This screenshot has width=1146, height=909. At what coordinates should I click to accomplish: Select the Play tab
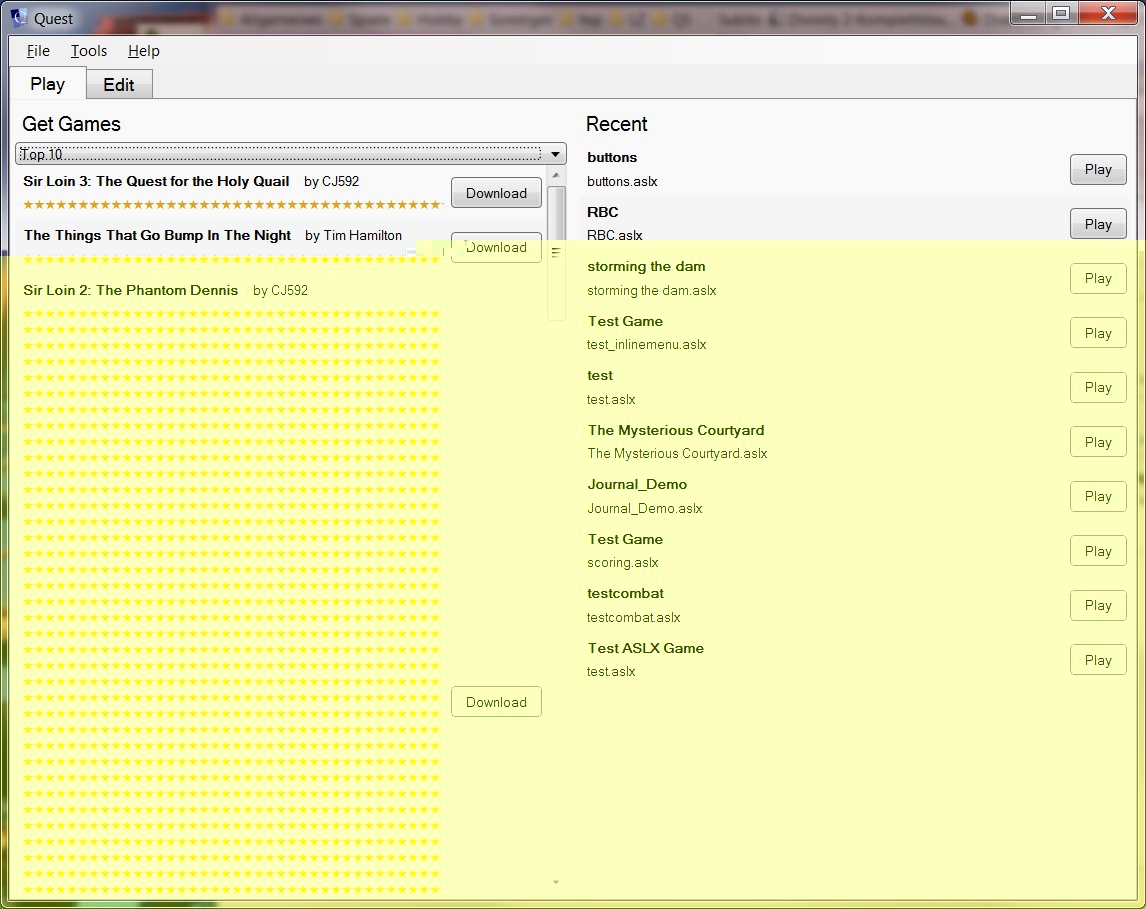[47, 84]
